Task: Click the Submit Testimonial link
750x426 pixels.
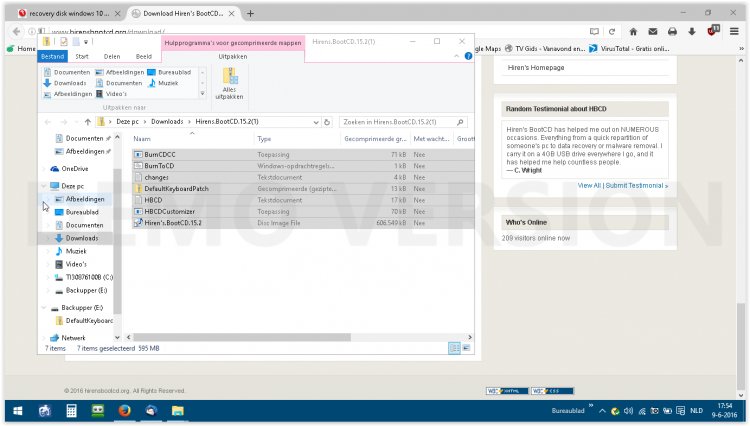Action: [637, 185]
